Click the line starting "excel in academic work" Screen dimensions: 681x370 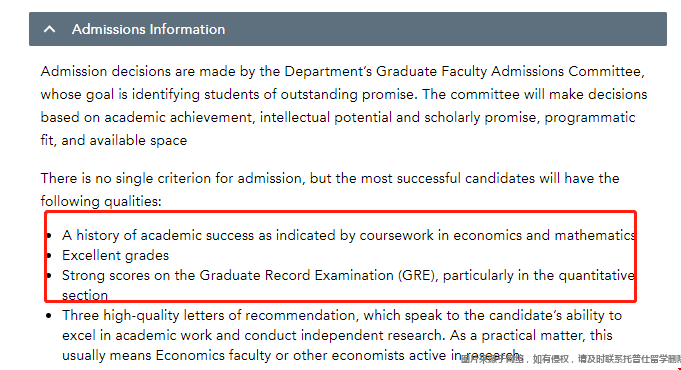pos(337,335)
